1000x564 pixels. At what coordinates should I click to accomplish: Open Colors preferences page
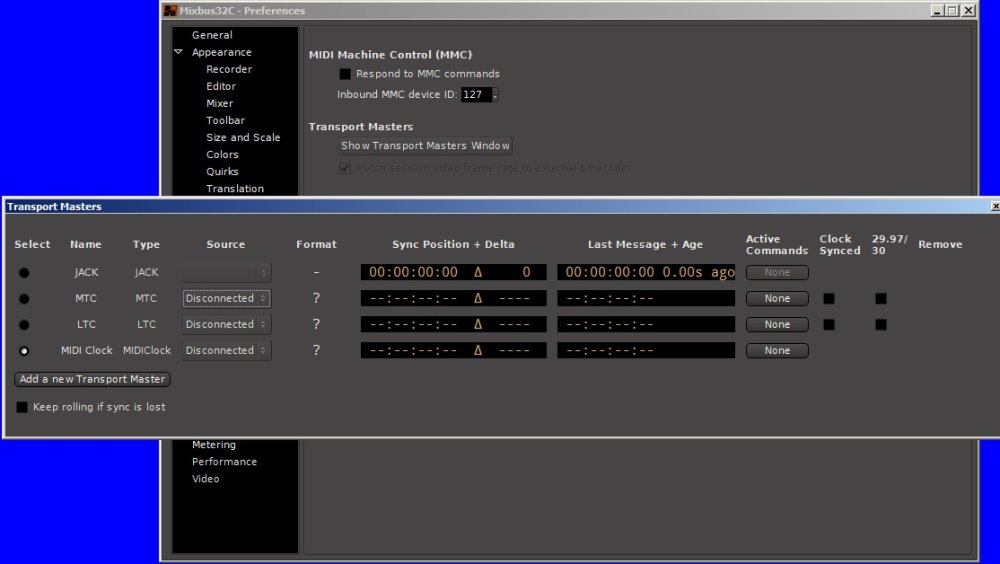222,154
